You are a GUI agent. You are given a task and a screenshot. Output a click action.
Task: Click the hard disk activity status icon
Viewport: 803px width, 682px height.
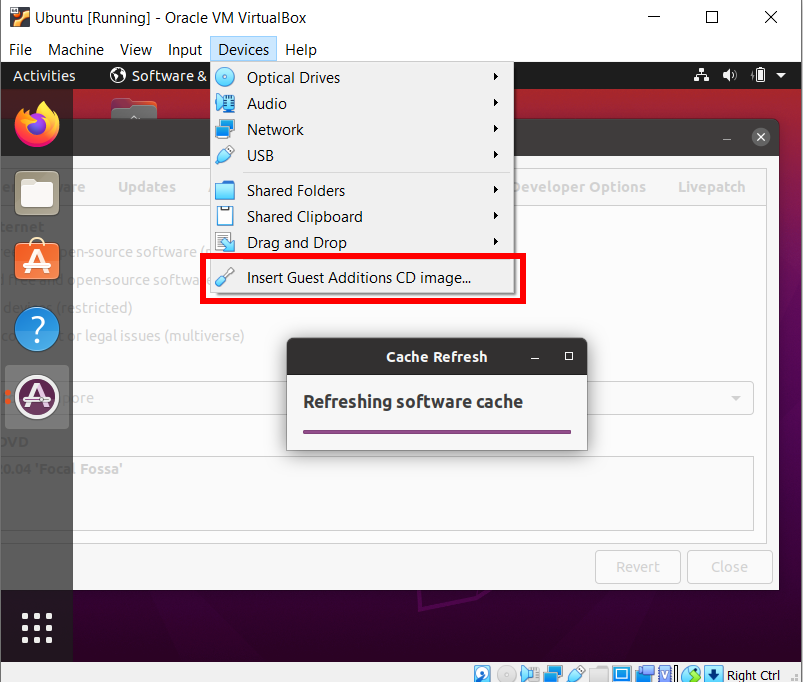(x=481, y=674)
